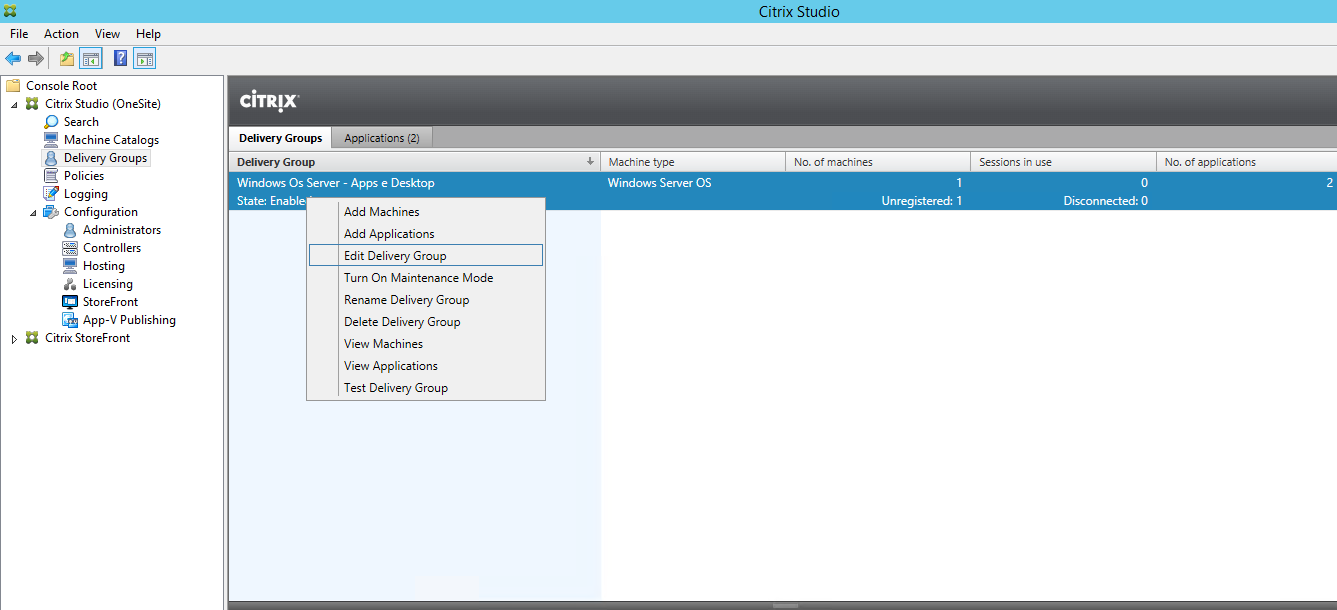The height and width of the screenshot is (610, 1337).
Task: Toggle Show/Hide Console Tree toolbar icon
Action: pos(91,59)
